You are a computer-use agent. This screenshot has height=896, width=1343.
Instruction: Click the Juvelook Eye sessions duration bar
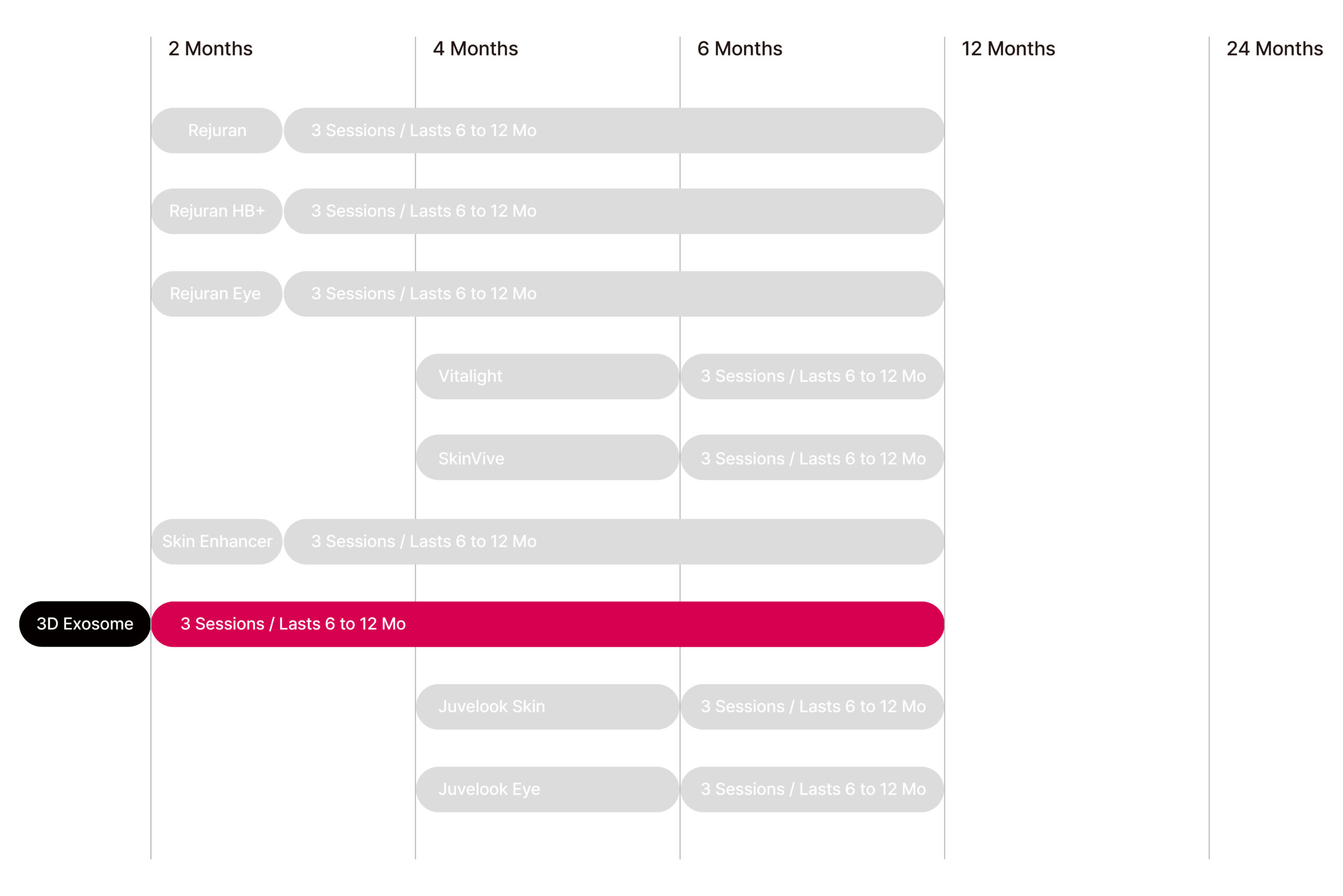pyautogui.click(x=812, y=789)
